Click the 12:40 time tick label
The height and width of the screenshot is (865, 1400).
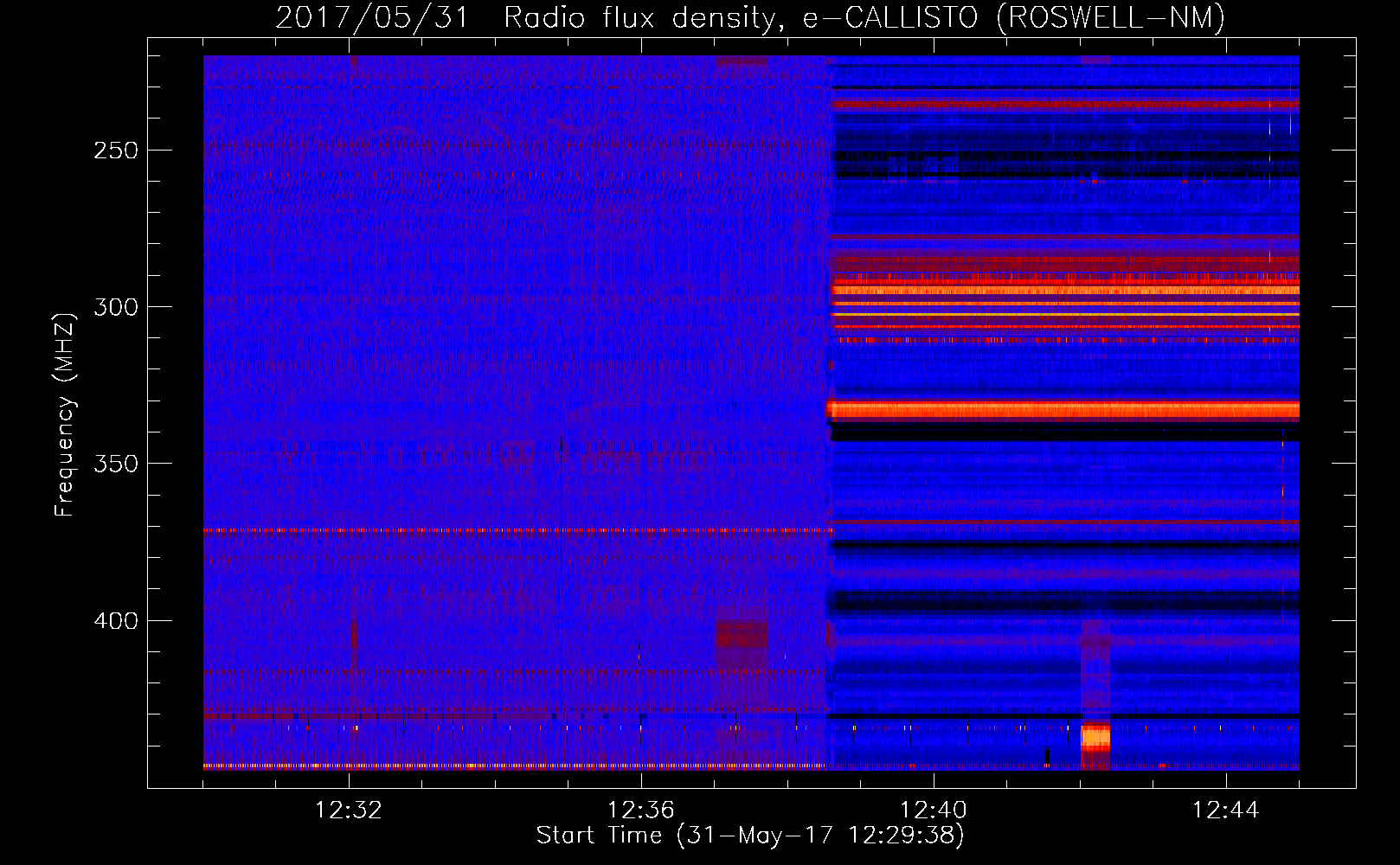(x=934, y=811)
